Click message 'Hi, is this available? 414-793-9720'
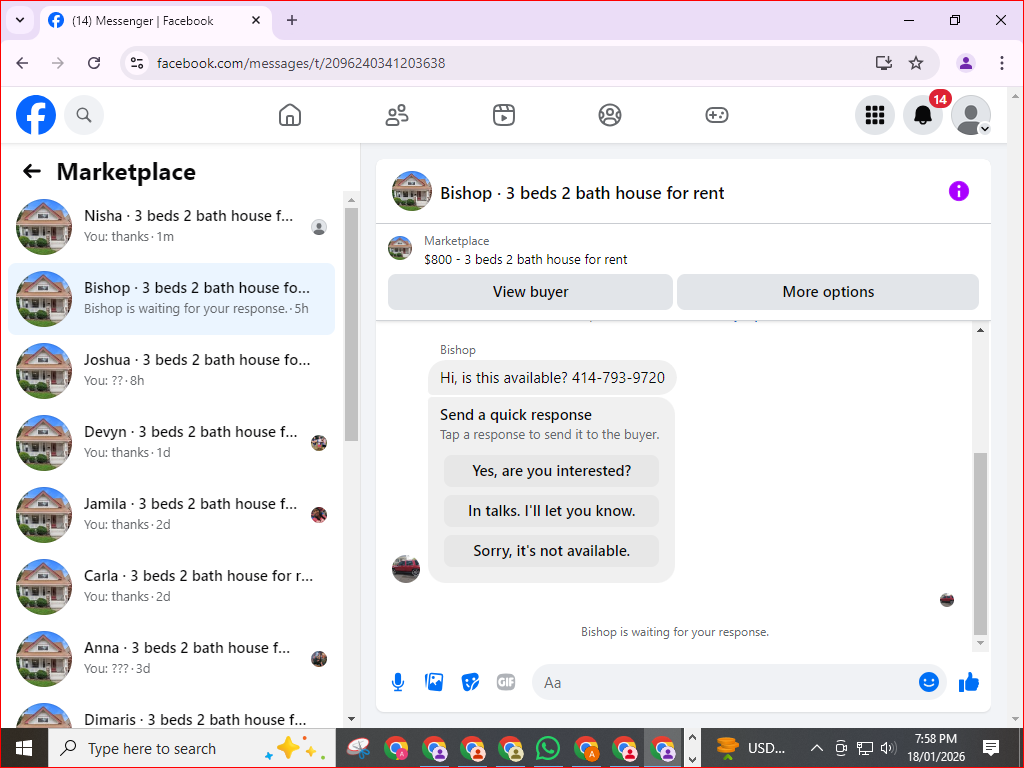The width and height of the screenshot is (1024, 768). tap(552, 377)
